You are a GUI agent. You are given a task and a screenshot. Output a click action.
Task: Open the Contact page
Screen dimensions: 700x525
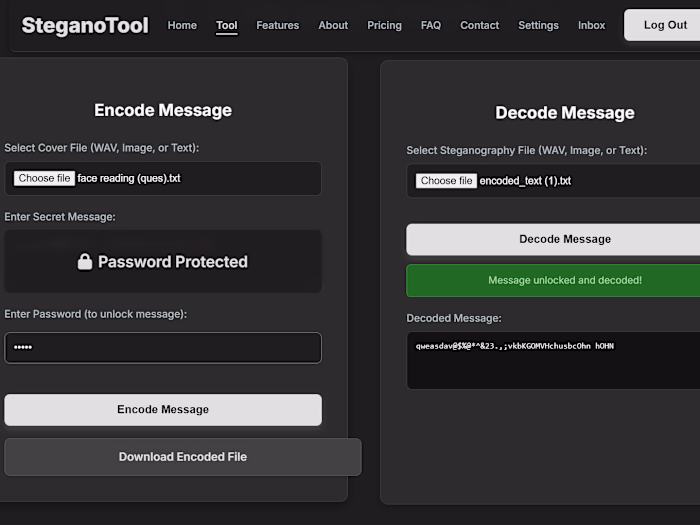[479, 25]
